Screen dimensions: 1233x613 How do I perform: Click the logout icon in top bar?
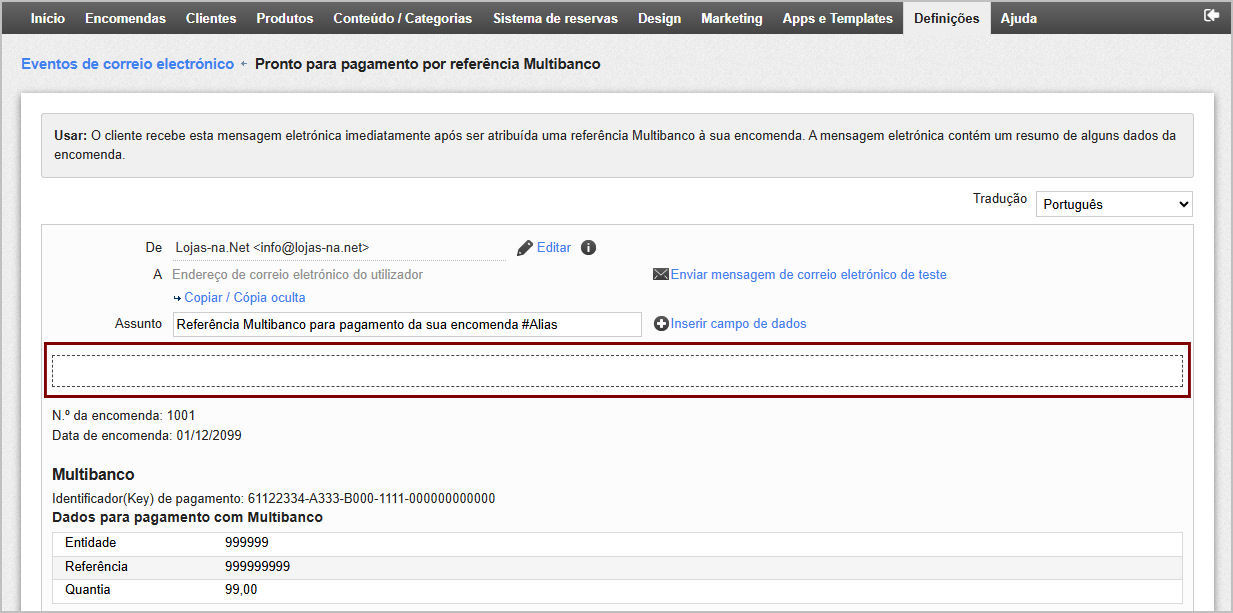1212,16
